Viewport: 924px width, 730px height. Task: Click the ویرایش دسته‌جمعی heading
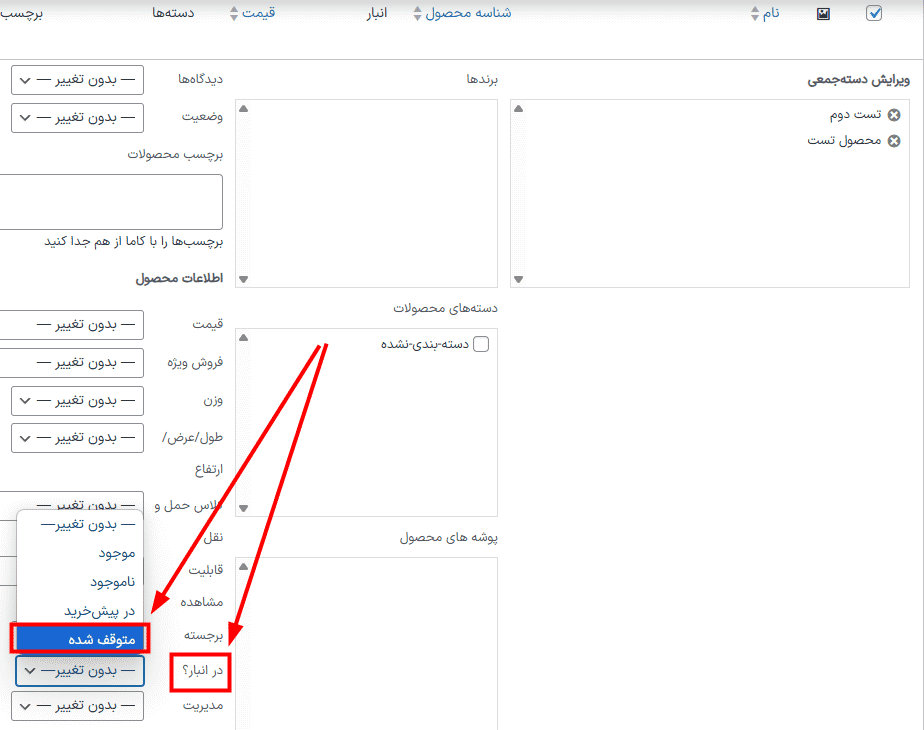pyautogui.click(x=858, y=80)
